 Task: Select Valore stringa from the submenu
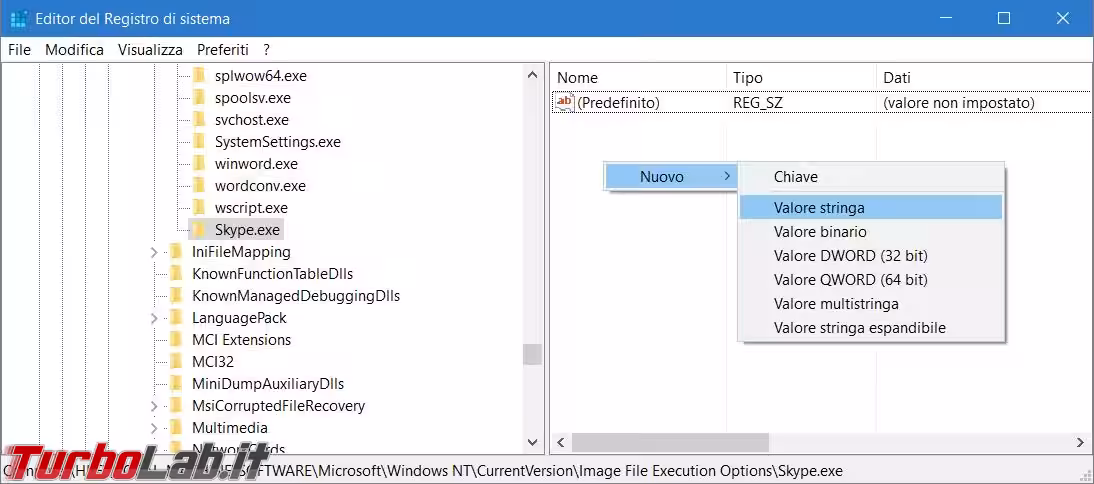pos(819,208)
